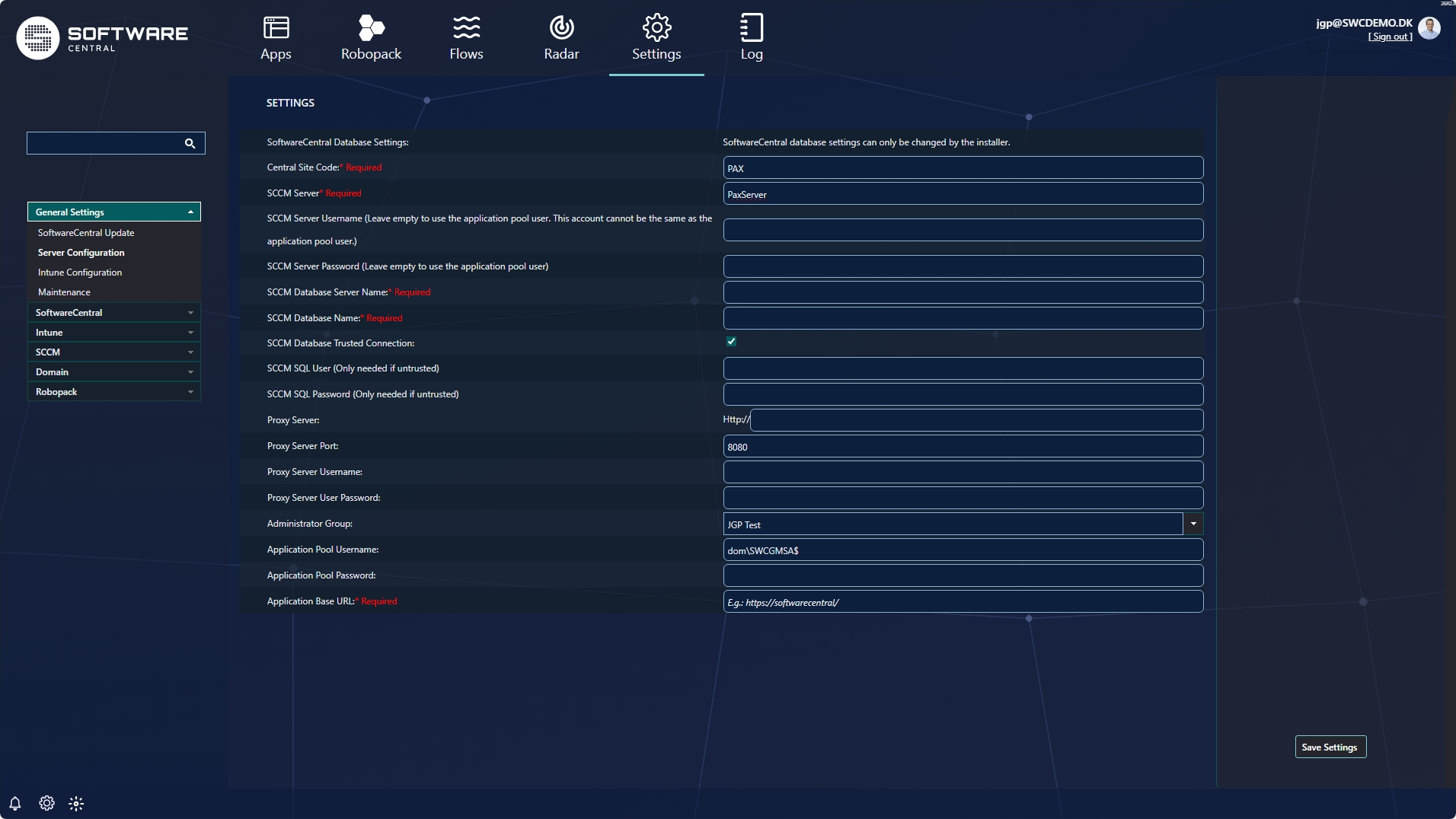Select Maintenance menu item
Image resolution: width=1456 pixels, height=819 pixels.
[x=64, y=292]
